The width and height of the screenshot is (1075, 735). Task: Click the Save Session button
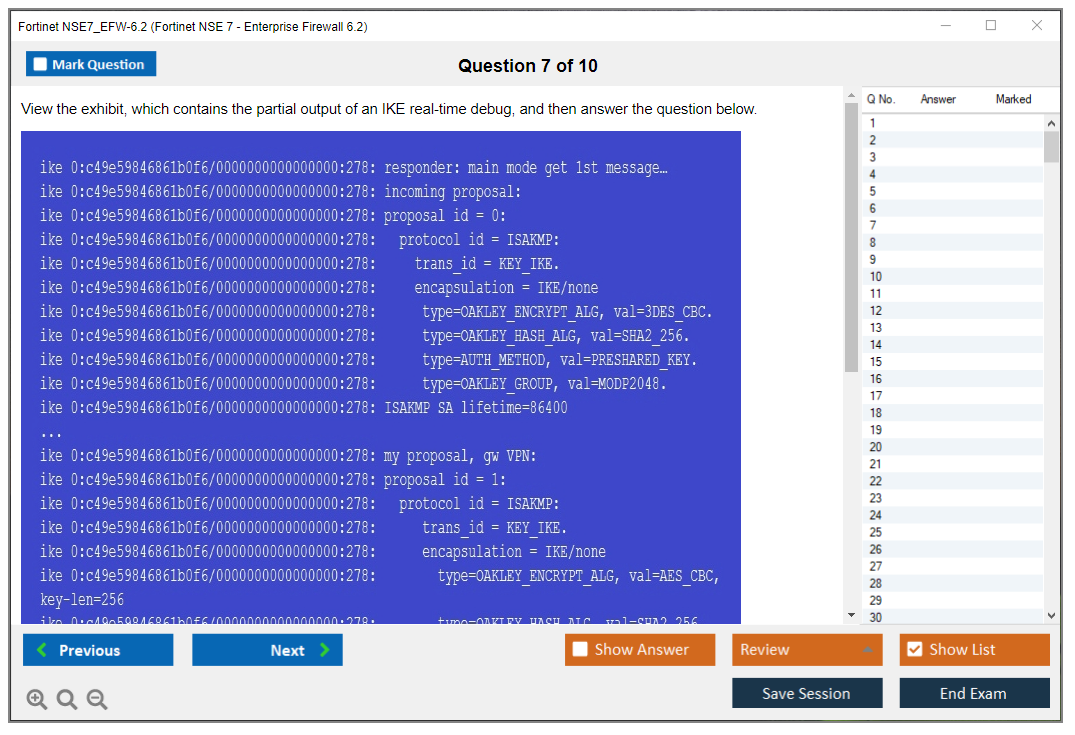[x=806, y=693]
